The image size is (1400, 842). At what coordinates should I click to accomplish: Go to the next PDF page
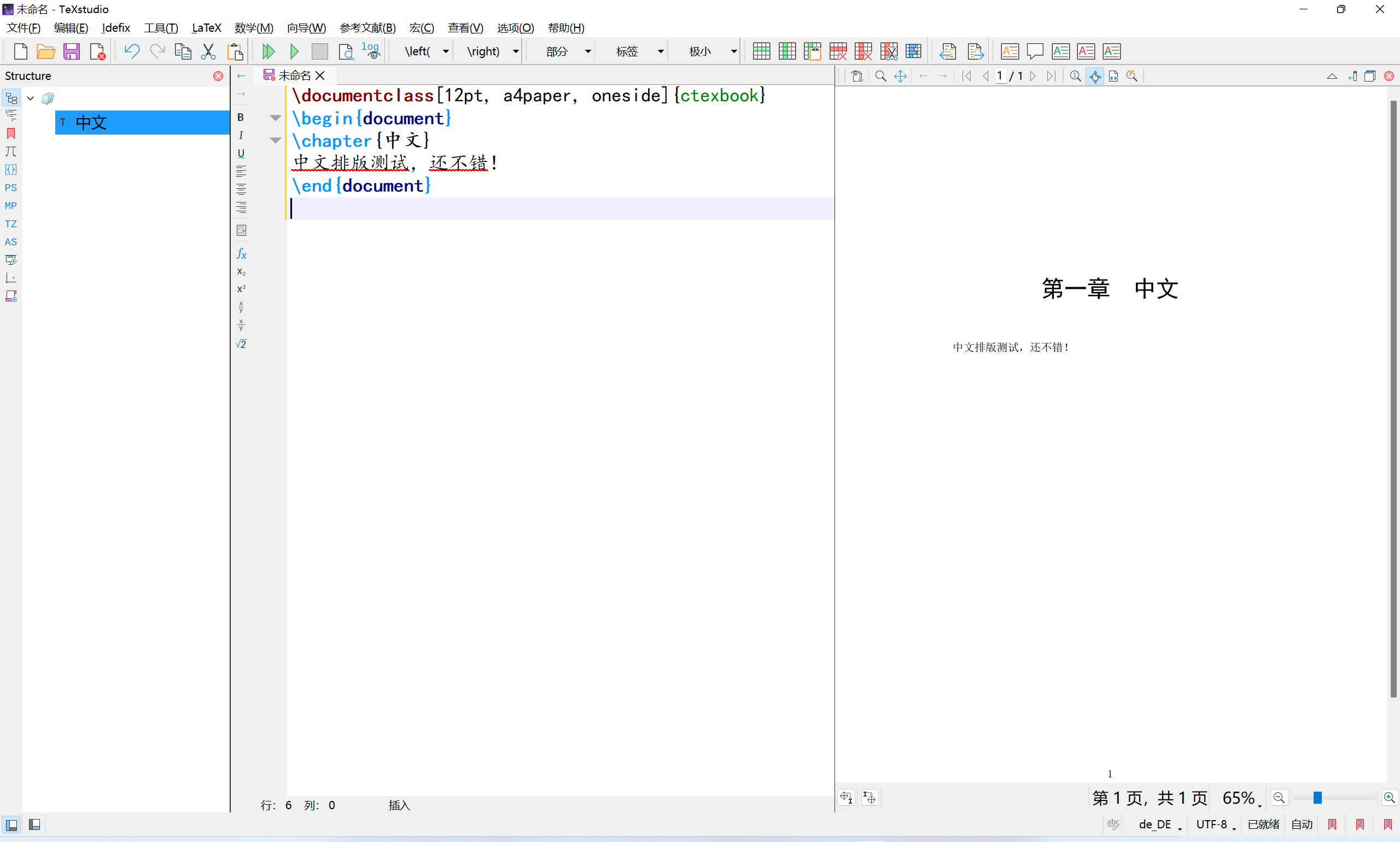(1034, 76)
